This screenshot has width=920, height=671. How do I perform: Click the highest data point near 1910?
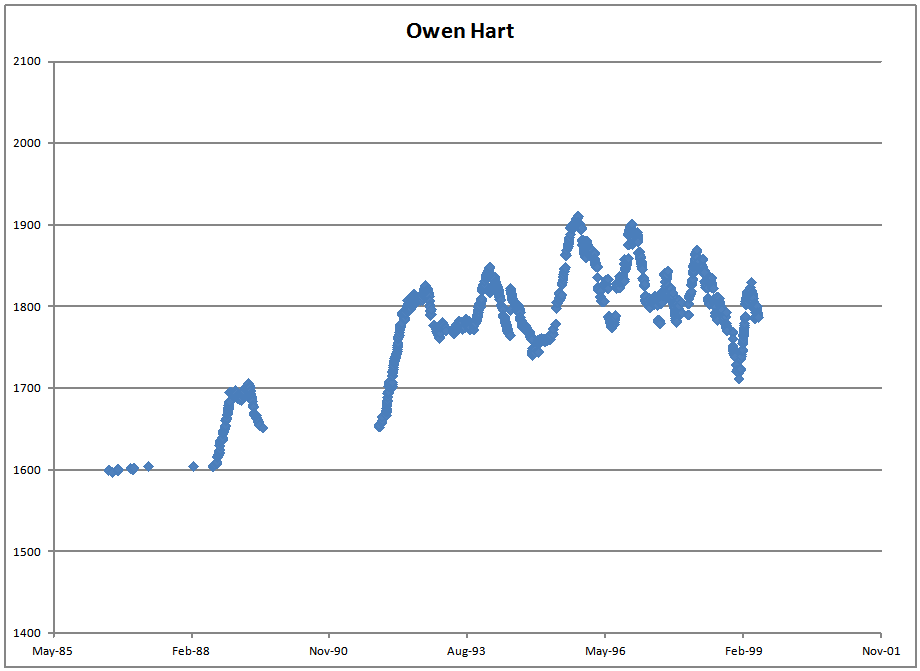click(577, 217)
